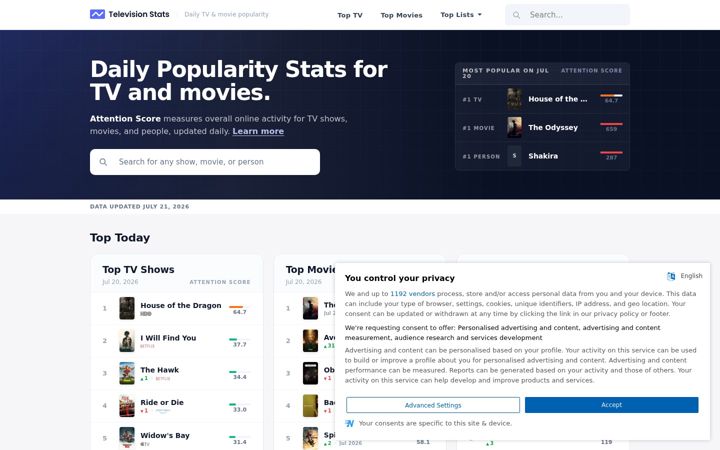Screen dimensions: 720x450
Task: Focus the header Search field
Action: tap(568, 15)
